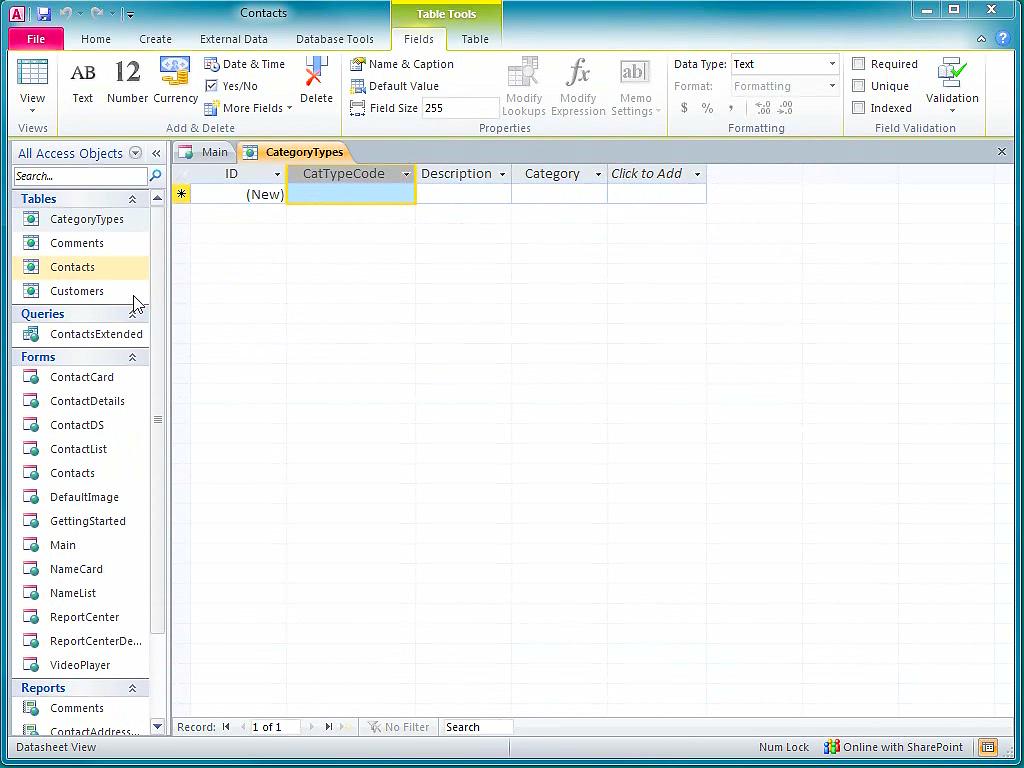Open the ContactCard form

pyautogui.click(x=81, y=377)
